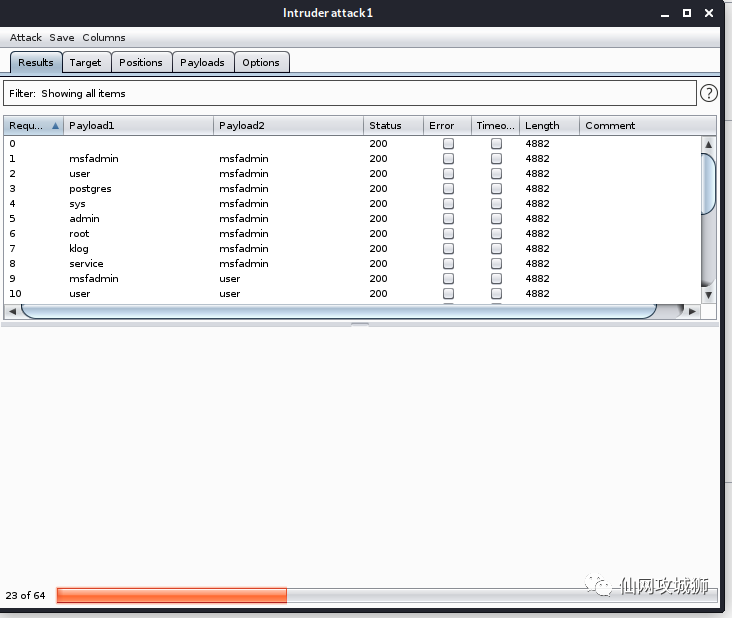The width and height of the screenshot is (732, 618).
Task: Toggle Timeout checkbox for request 2
Action: [496, 174]
